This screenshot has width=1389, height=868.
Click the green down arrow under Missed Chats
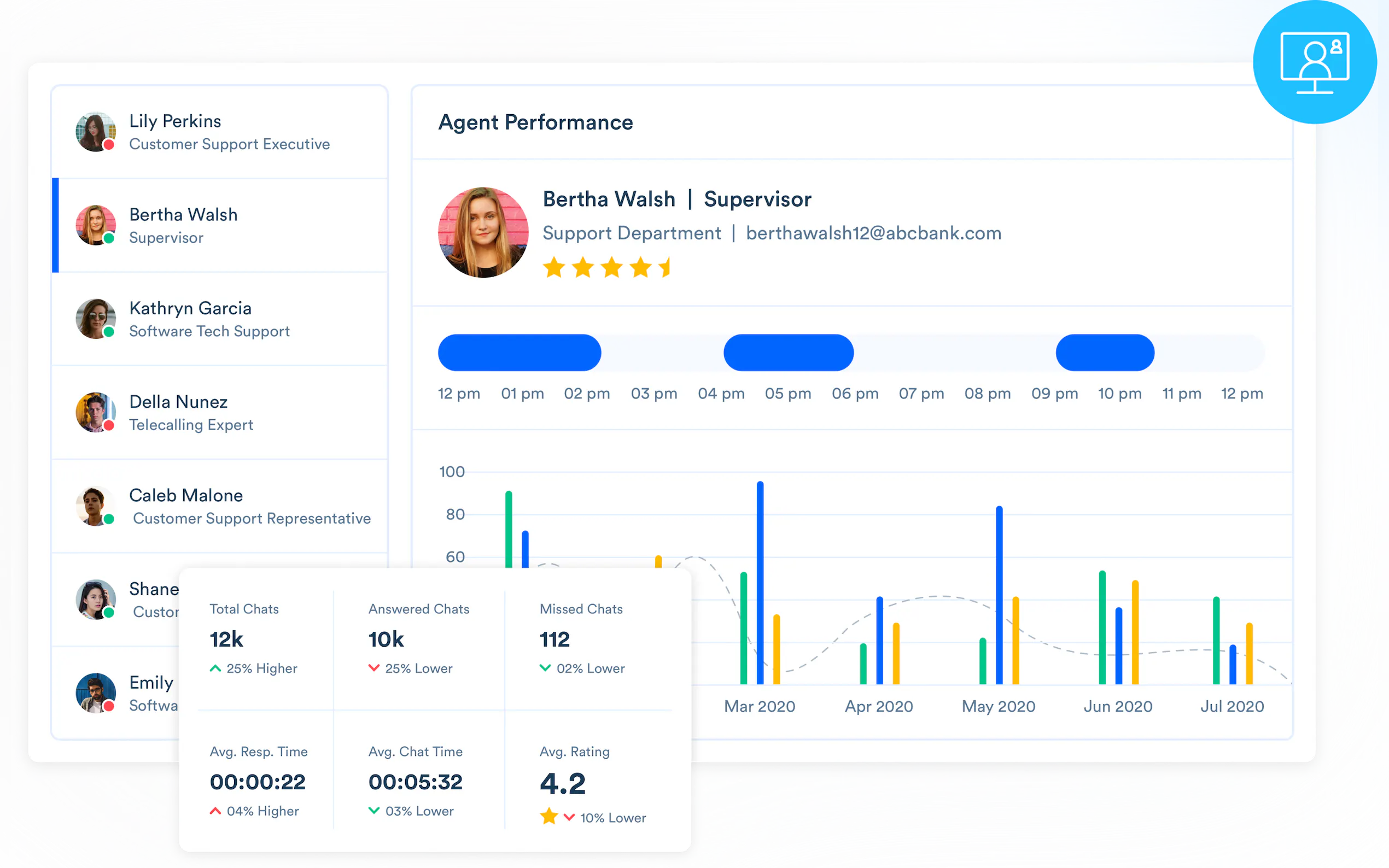click(545, 668)
